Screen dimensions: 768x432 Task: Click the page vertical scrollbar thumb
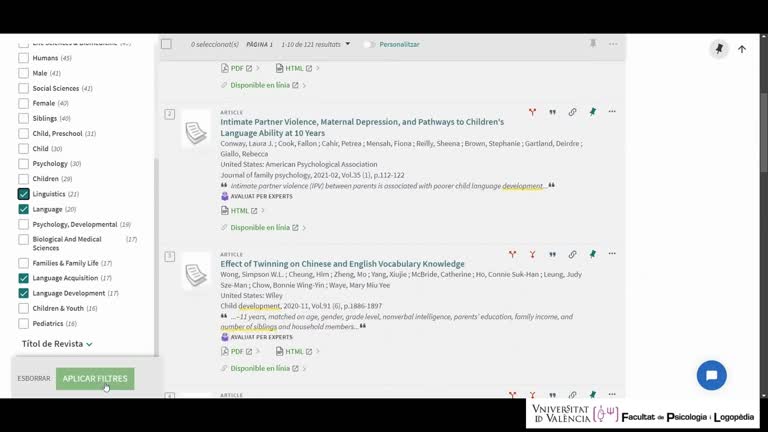764,132
